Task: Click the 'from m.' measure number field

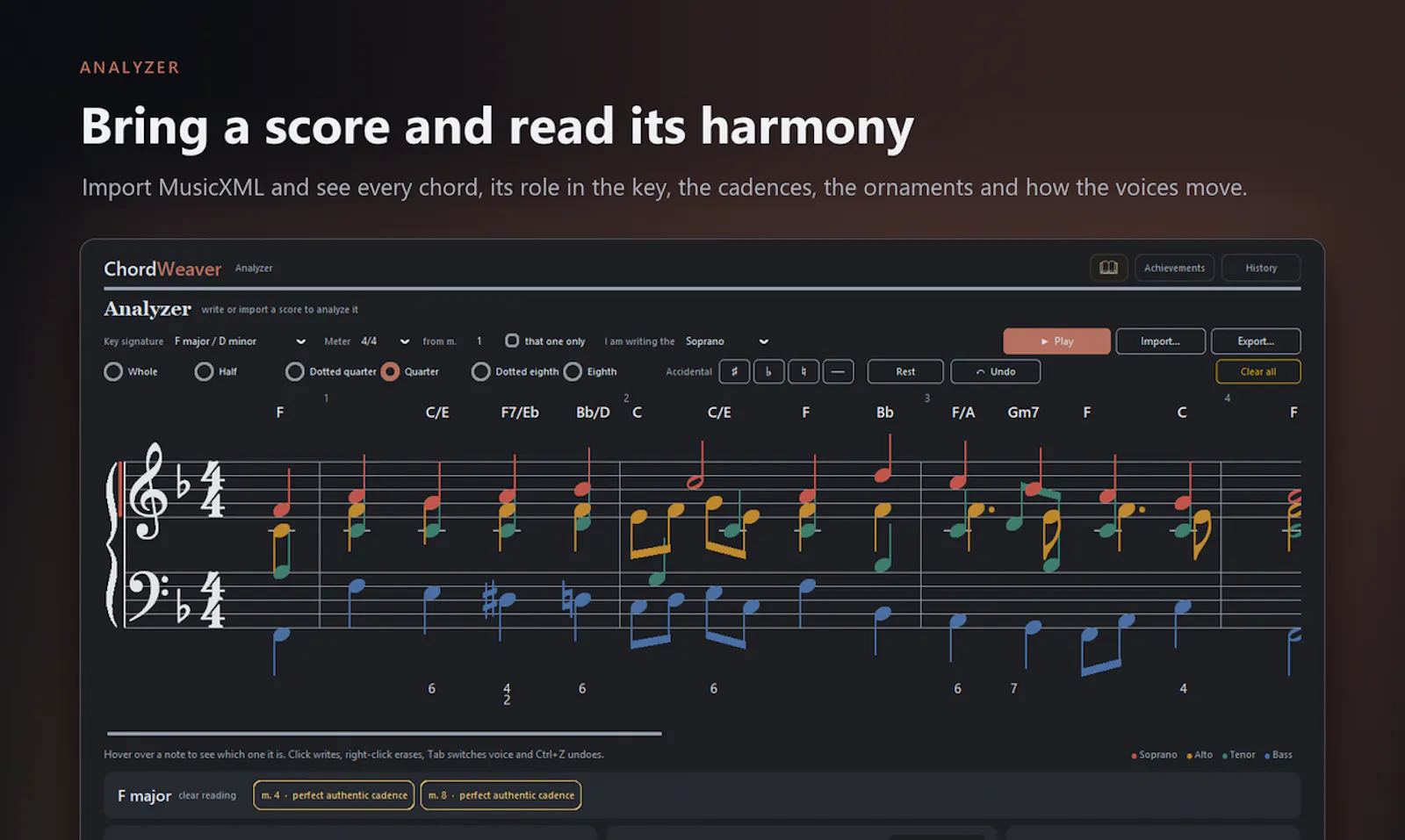Action: click(x=479, y=341)
